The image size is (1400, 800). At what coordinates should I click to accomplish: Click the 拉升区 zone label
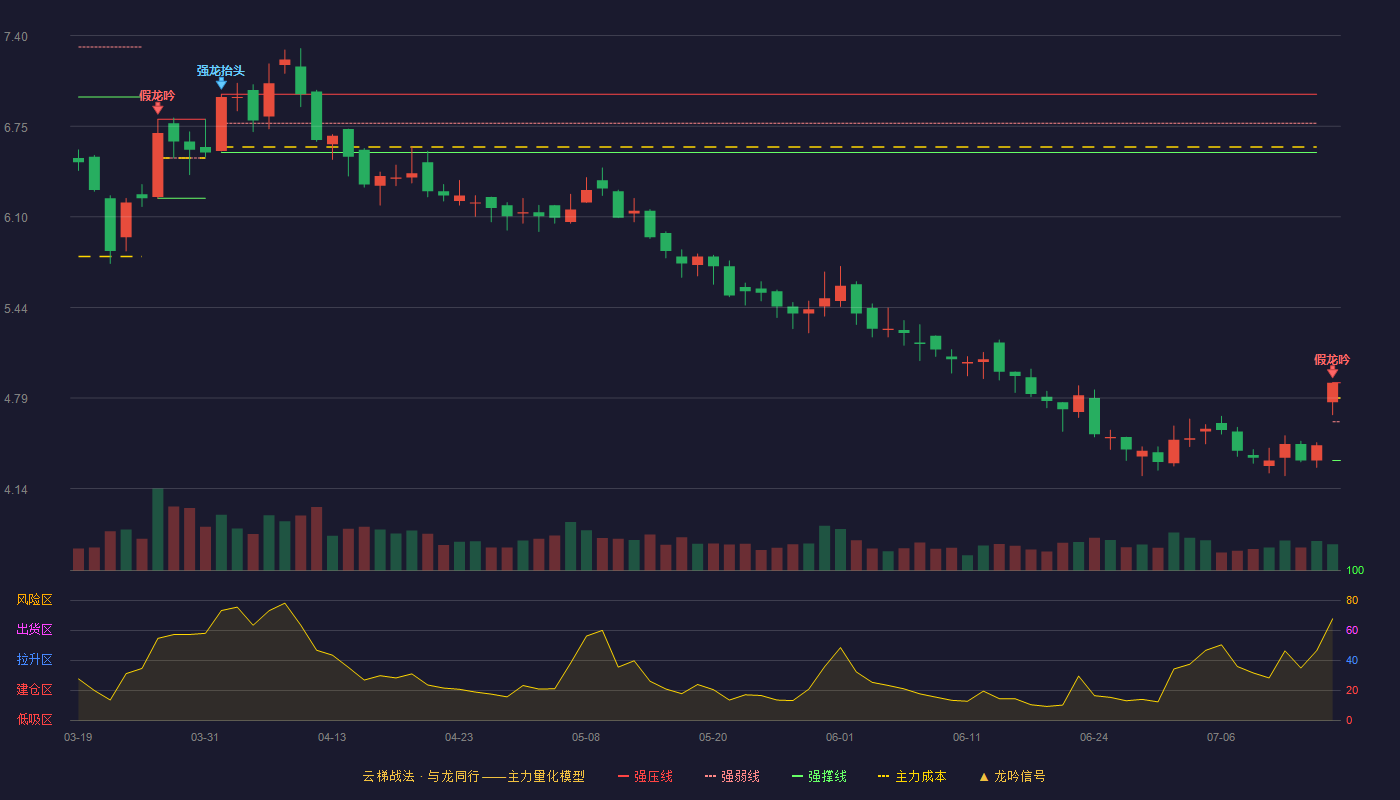34,660
